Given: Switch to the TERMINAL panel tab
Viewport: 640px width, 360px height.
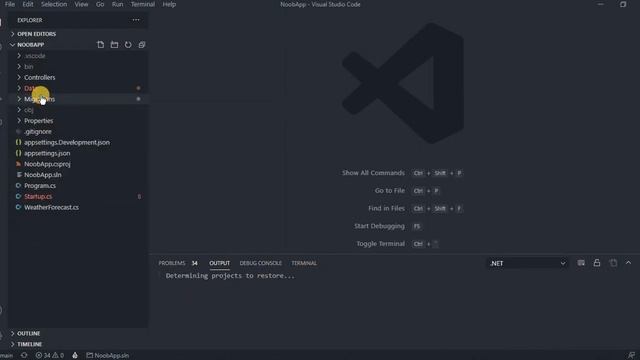Looking at the screenshot, I should point(304,263).
